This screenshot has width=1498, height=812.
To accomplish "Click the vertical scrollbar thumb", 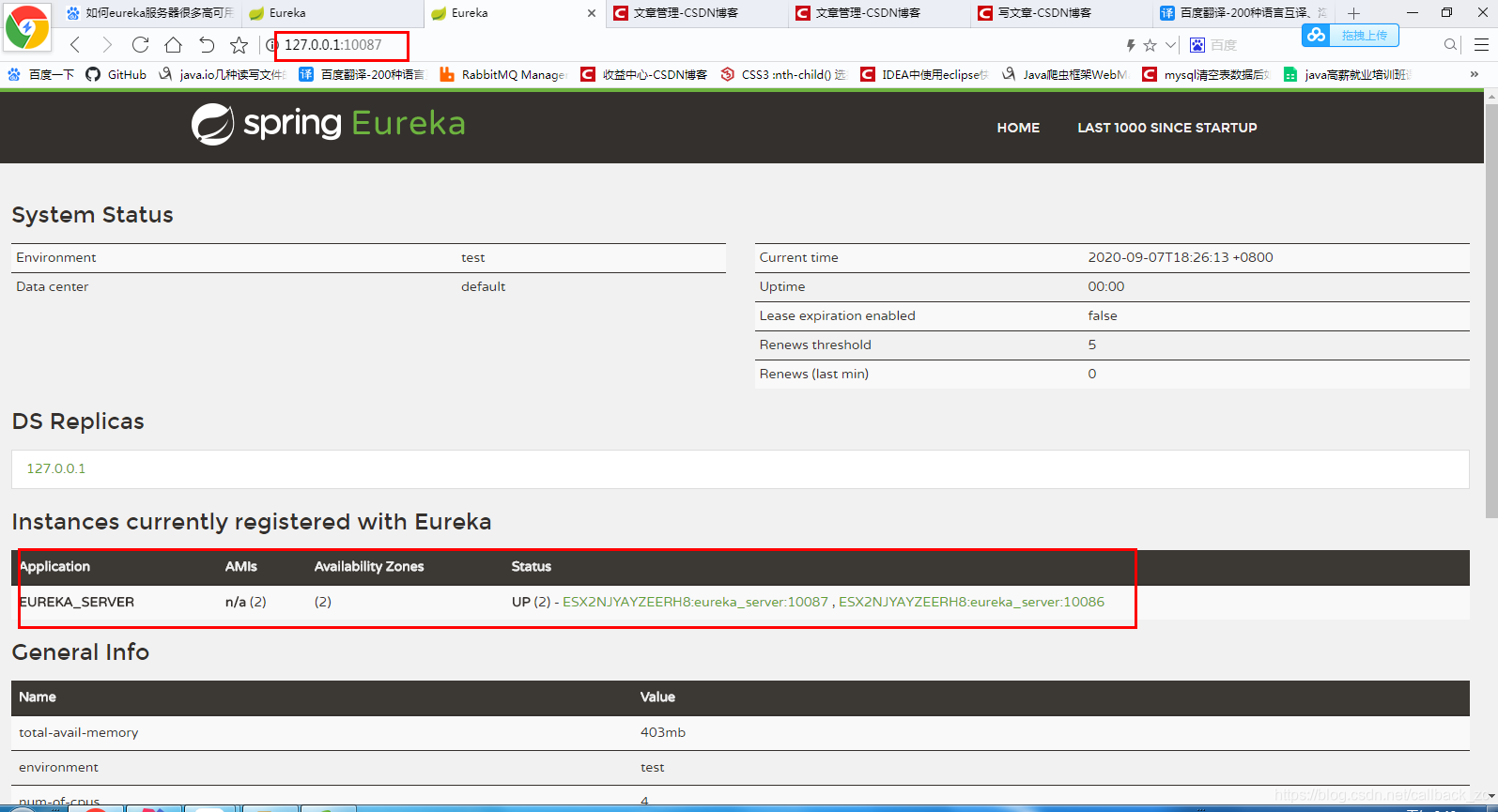I will pyautogui.click(x=1490, y=310).
